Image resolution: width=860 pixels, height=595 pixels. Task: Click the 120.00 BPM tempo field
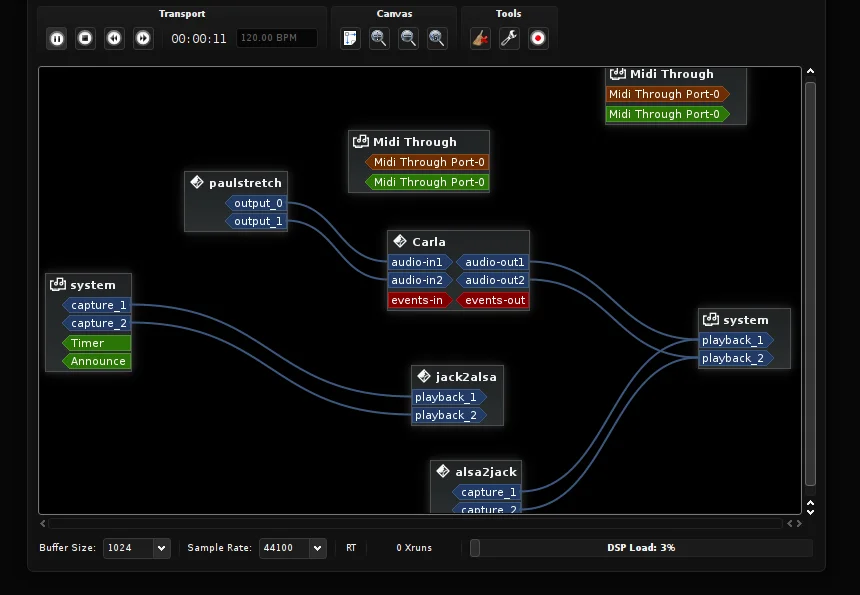[276, 38]
